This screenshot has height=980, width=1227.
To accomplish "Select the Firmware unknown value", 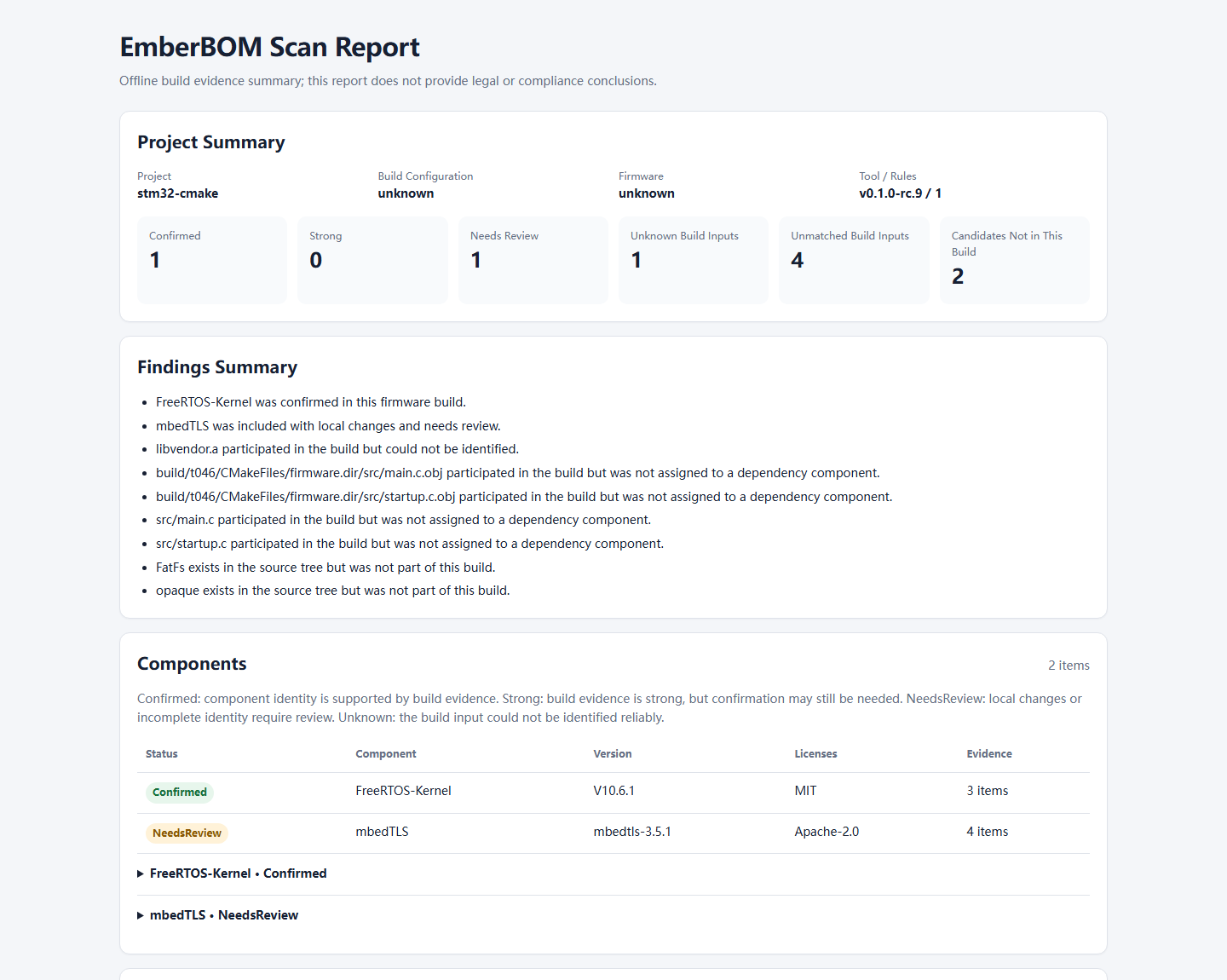I will click(647, 193).
